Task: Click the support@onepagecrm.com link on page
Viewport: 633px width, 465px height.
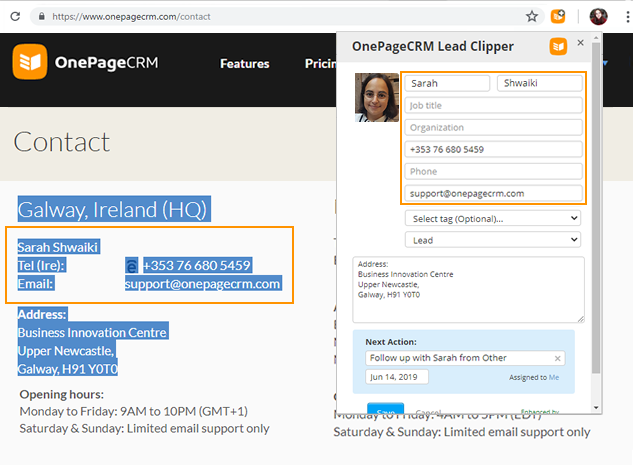Action: (203, 284)
